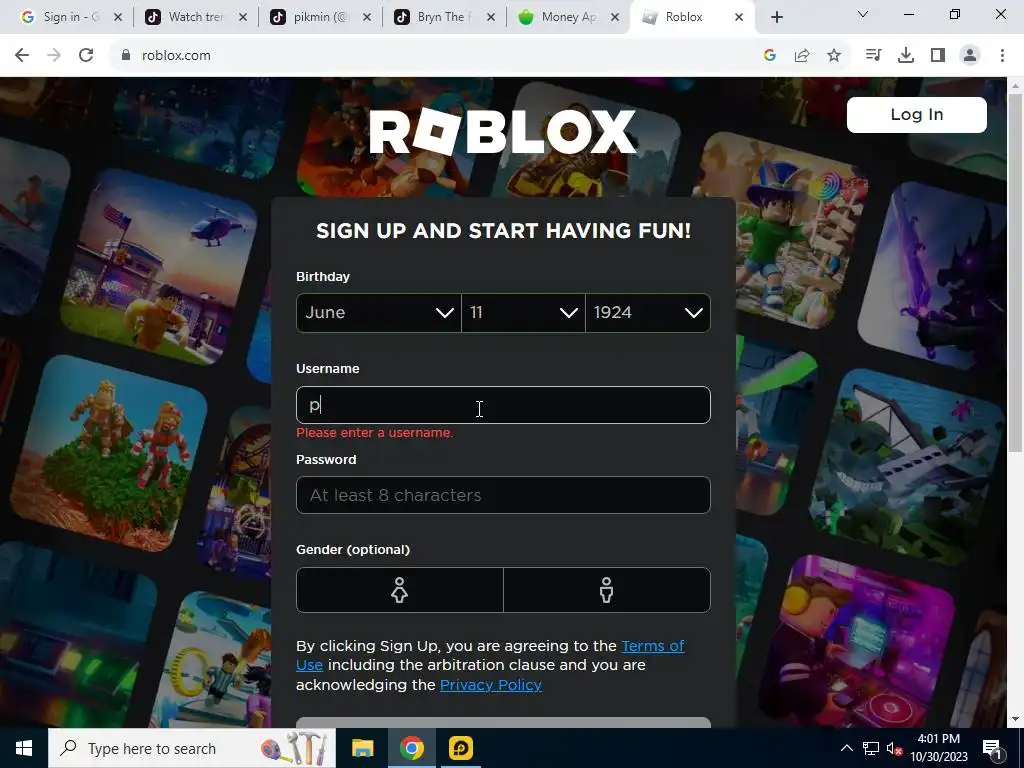Reload the roblox.com page
This screenshot has height=768, width=1024.
86,56
